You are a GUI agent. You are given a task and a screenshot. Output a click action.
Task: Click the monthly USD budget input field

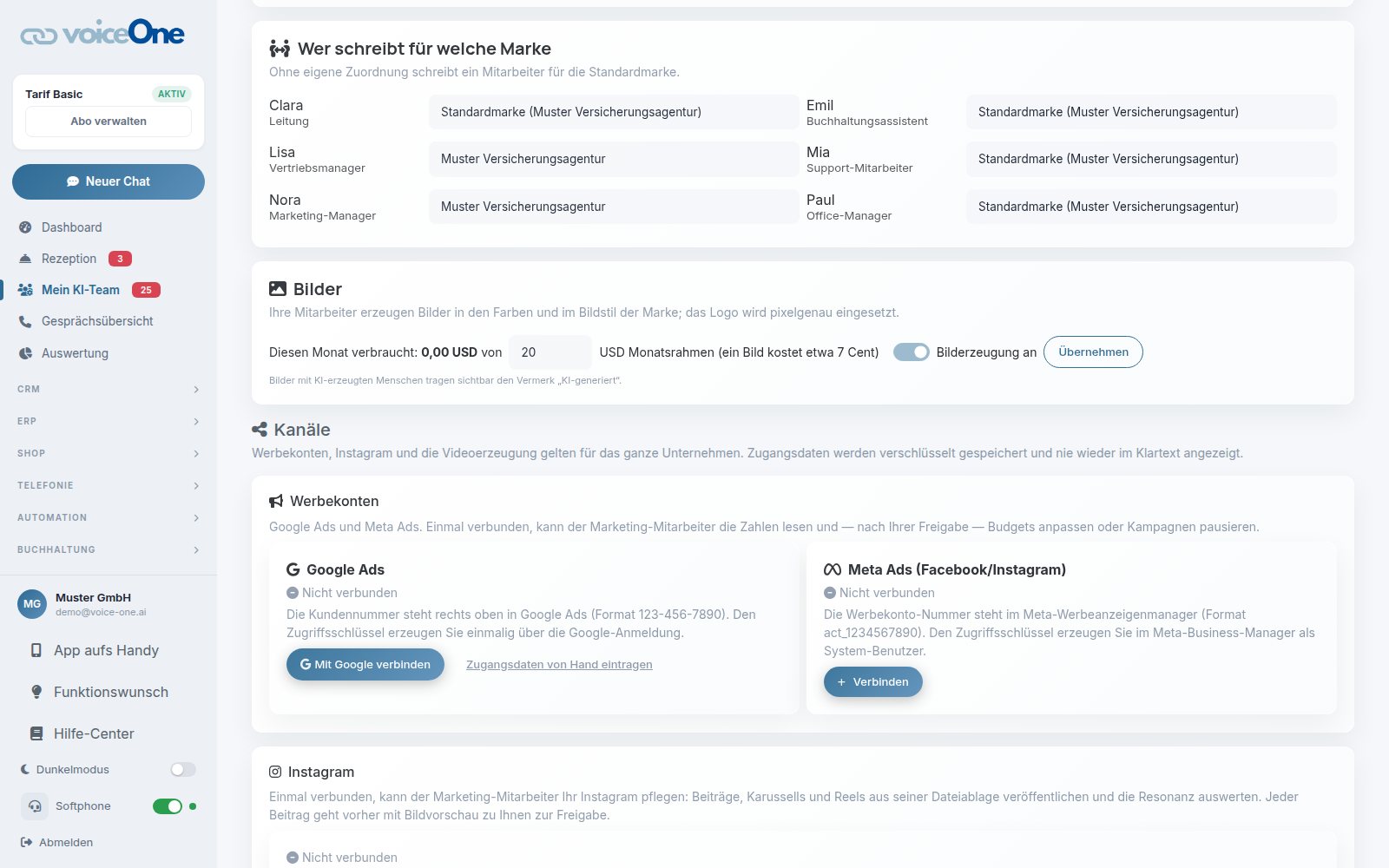click(x=550, y=352)
